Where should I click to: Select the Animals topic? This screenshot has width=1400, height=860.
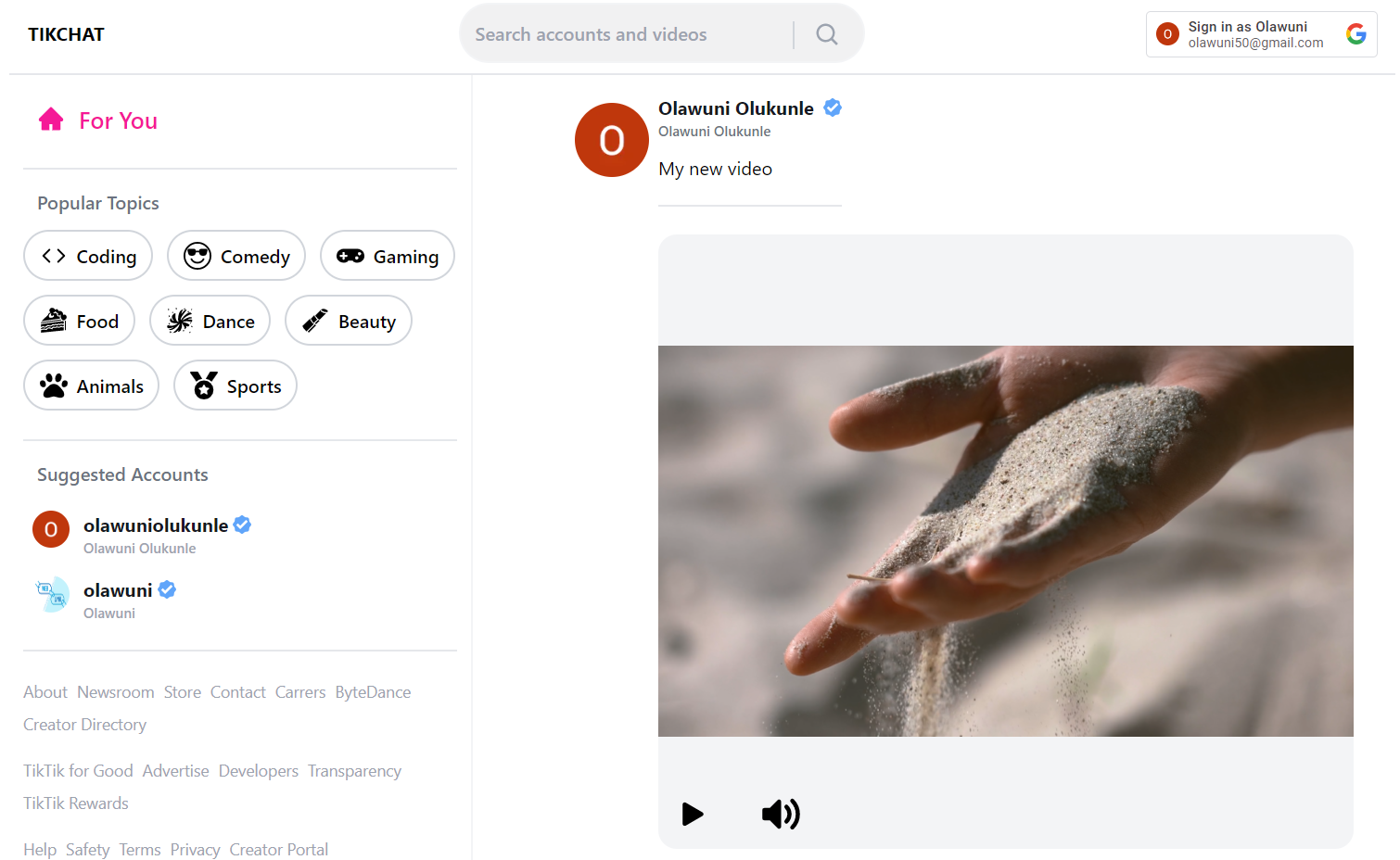tap(92, 386)
